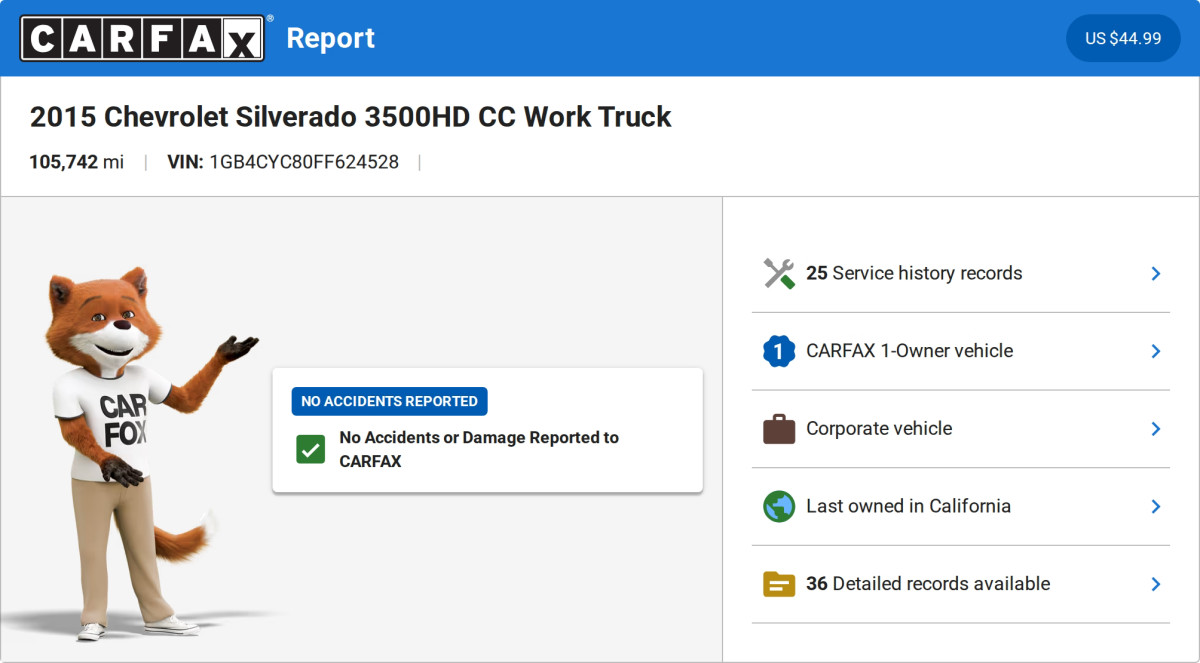Click the Report header title
1200x663 pixels.
[x=330, y=38]
